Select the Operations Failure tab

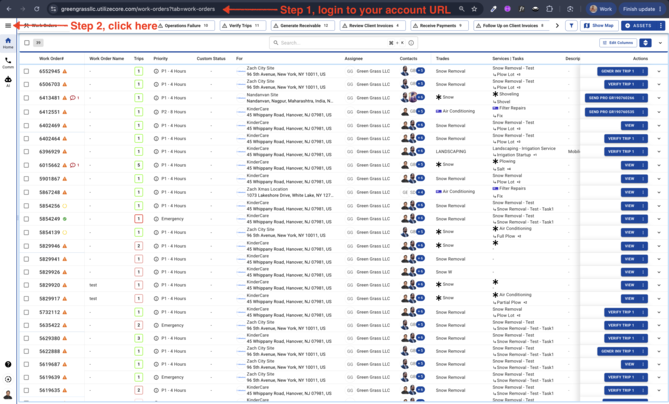186,26
